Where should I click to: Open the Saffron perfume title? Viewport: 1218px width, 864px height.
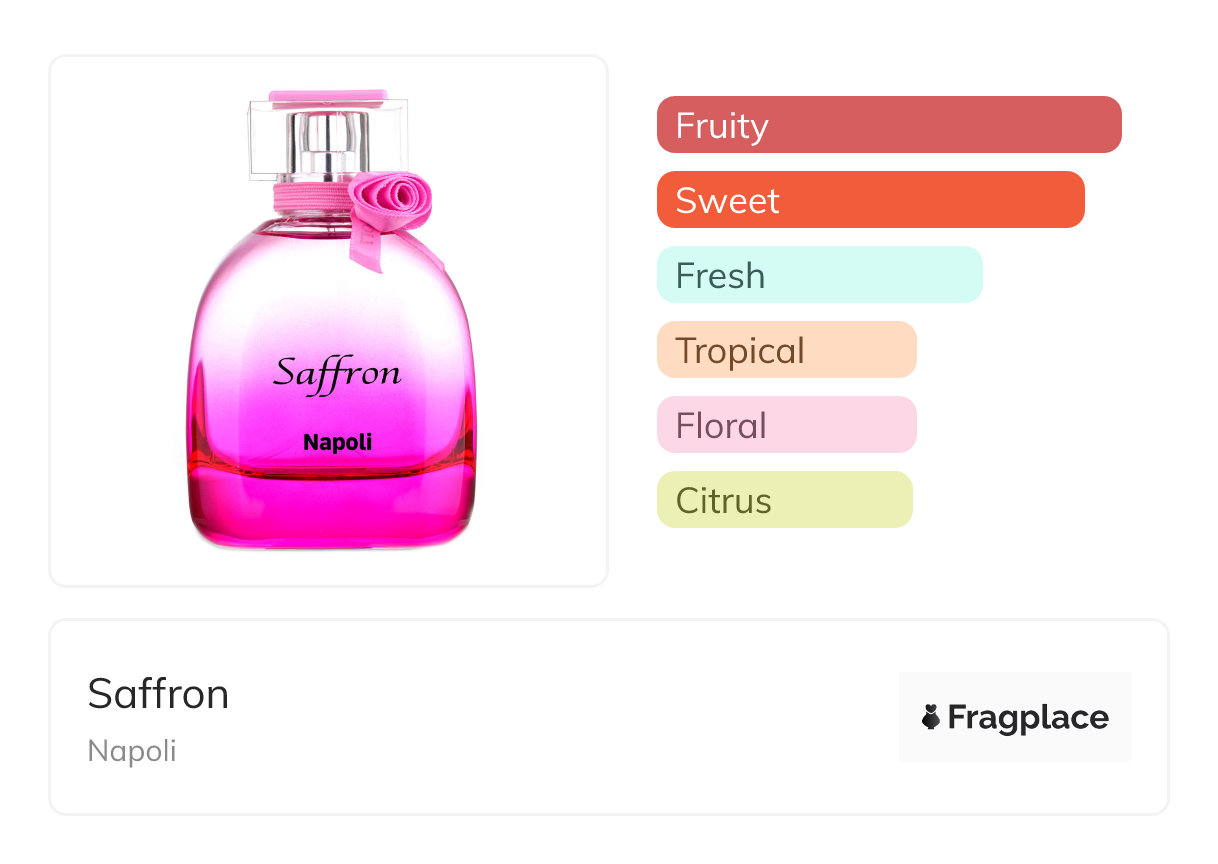(x=158, y=694)
